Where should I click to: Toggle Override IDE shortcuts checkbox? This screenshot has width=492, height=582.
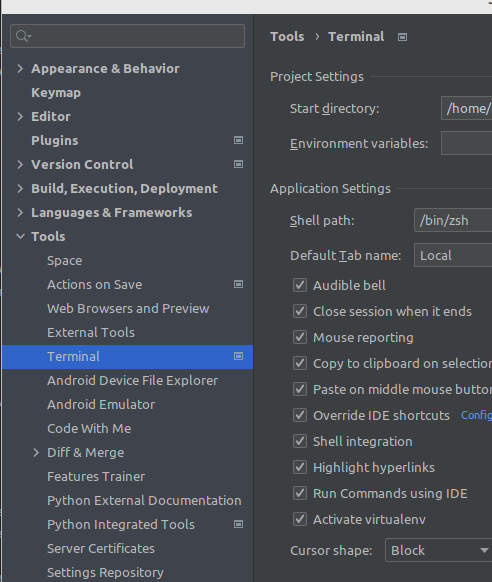point(300,415)
